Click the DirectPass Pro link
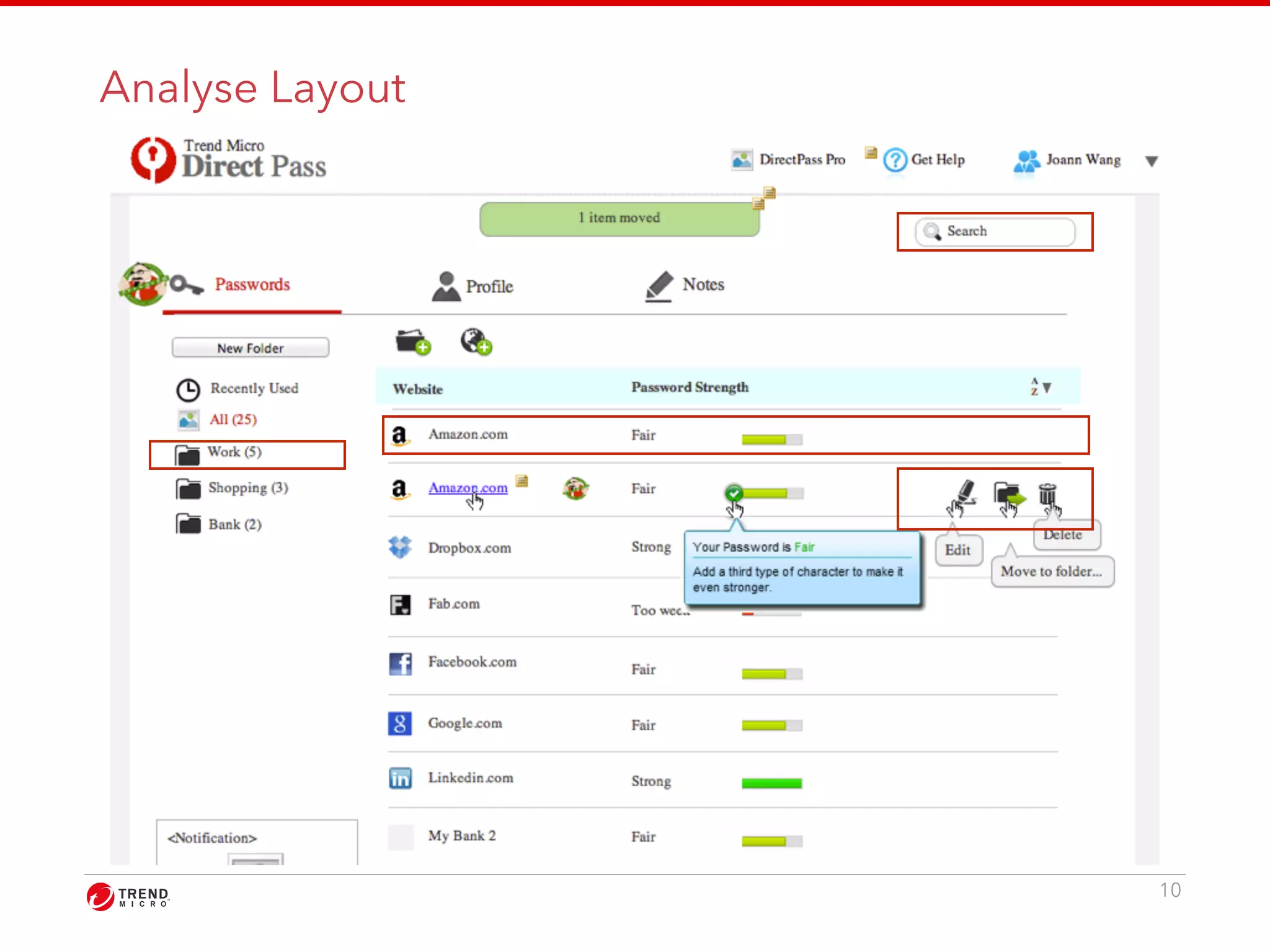Viewport: 1270px width, 952px height. [802, 160]
